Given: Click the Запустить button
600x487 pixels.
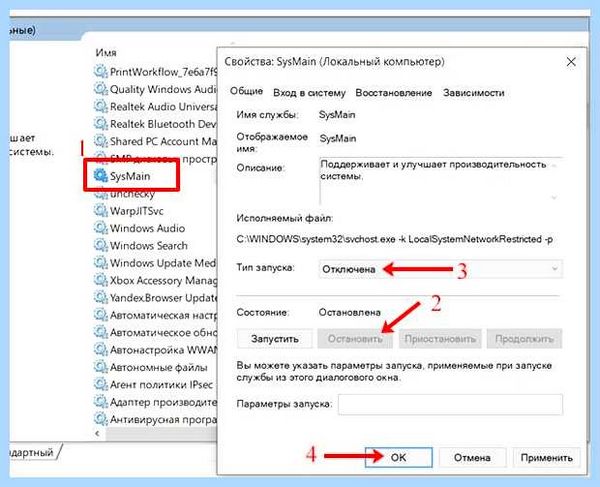Looking at the screenshot, I should click(275, 339).
